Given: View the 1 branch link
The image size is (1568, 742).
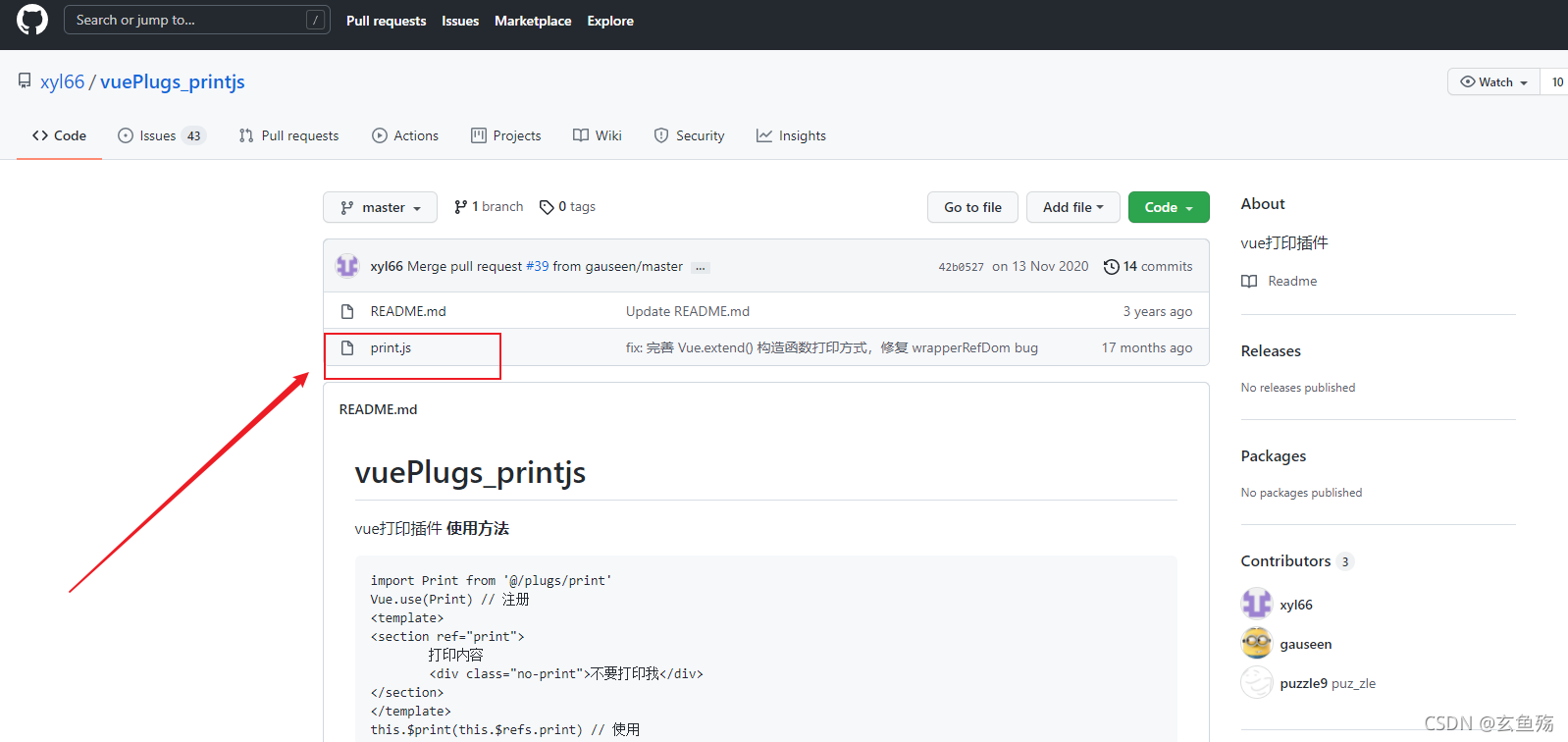Looking at the screenshot, I should [x=489, y=206].
